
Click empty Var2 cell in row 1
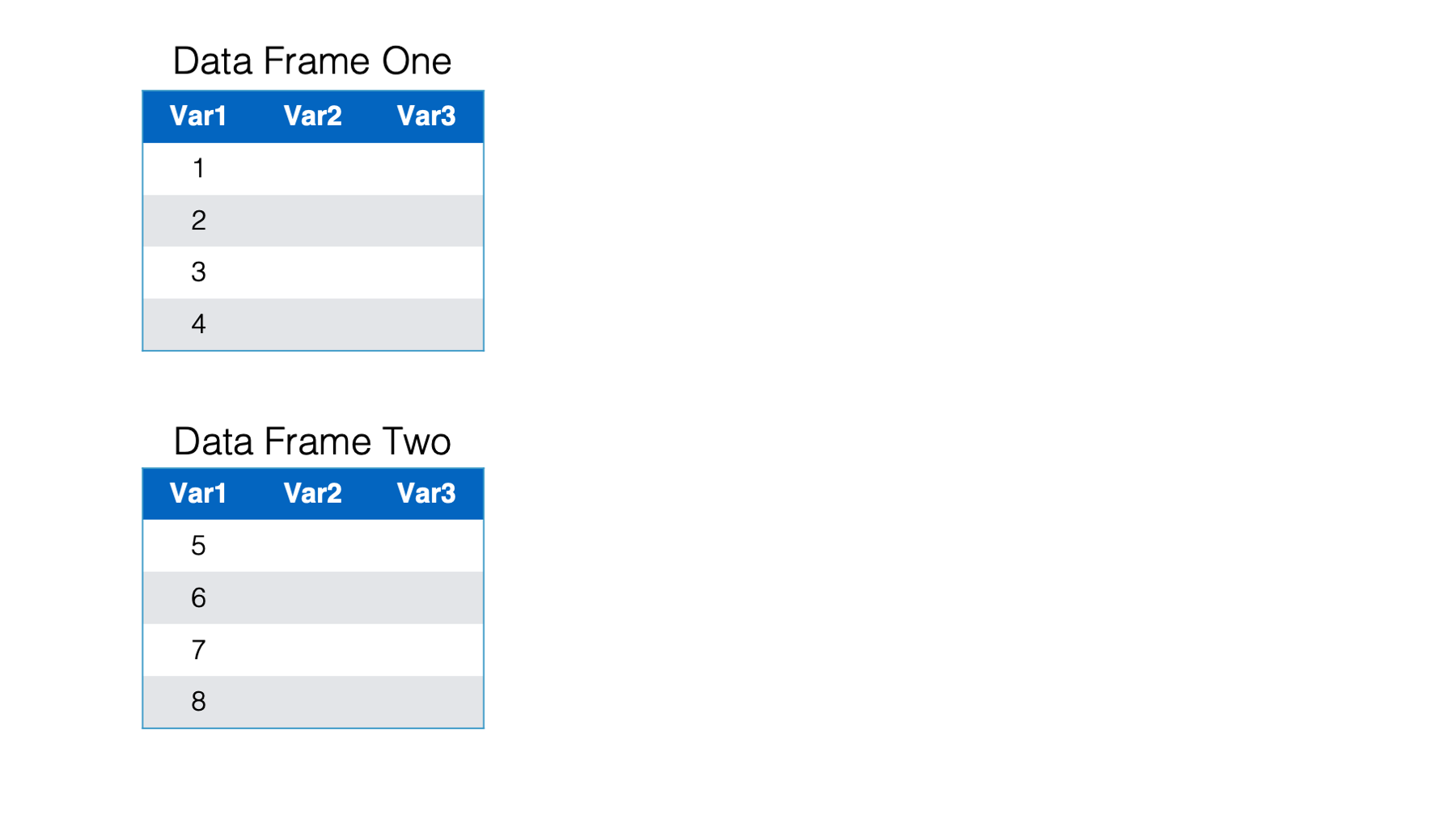(x=312, y=168)
